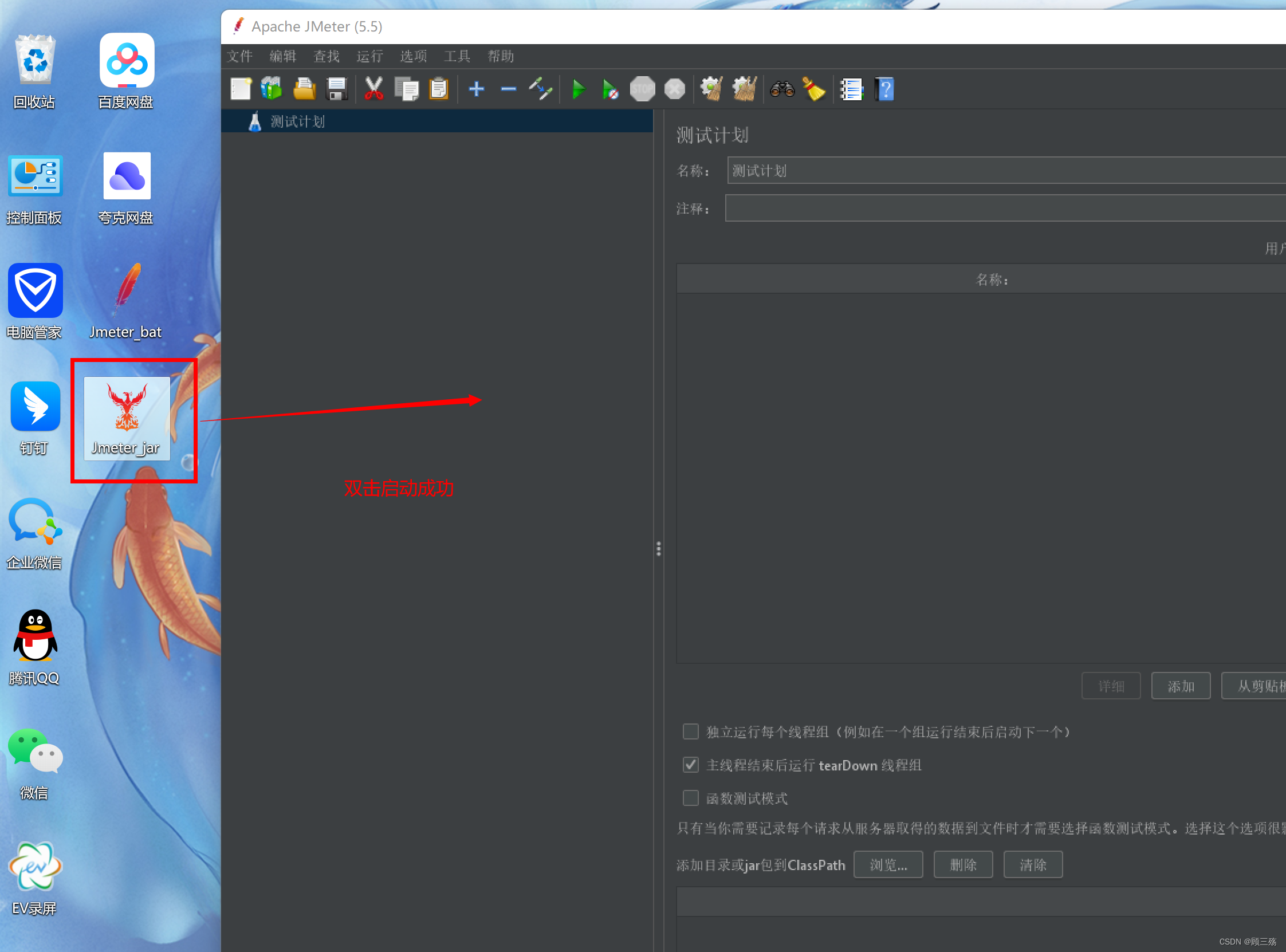This screenshot has height=952, width=1286.
Task: Click the 注释 input field
Action: (1005, 209)
